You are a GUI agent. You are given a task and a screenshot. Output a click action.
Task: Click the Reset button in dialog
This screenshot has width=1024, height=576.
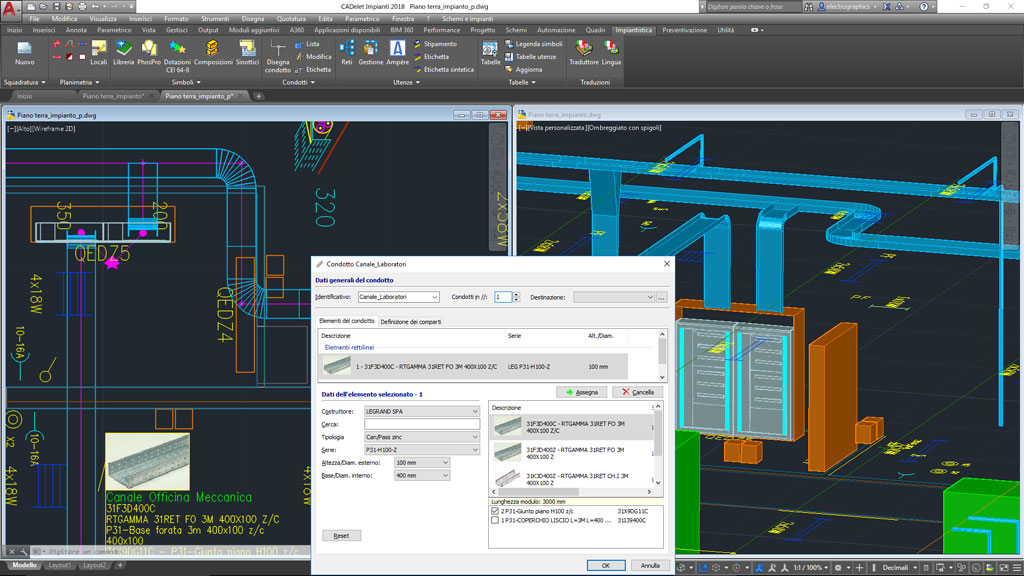(341, 535)
